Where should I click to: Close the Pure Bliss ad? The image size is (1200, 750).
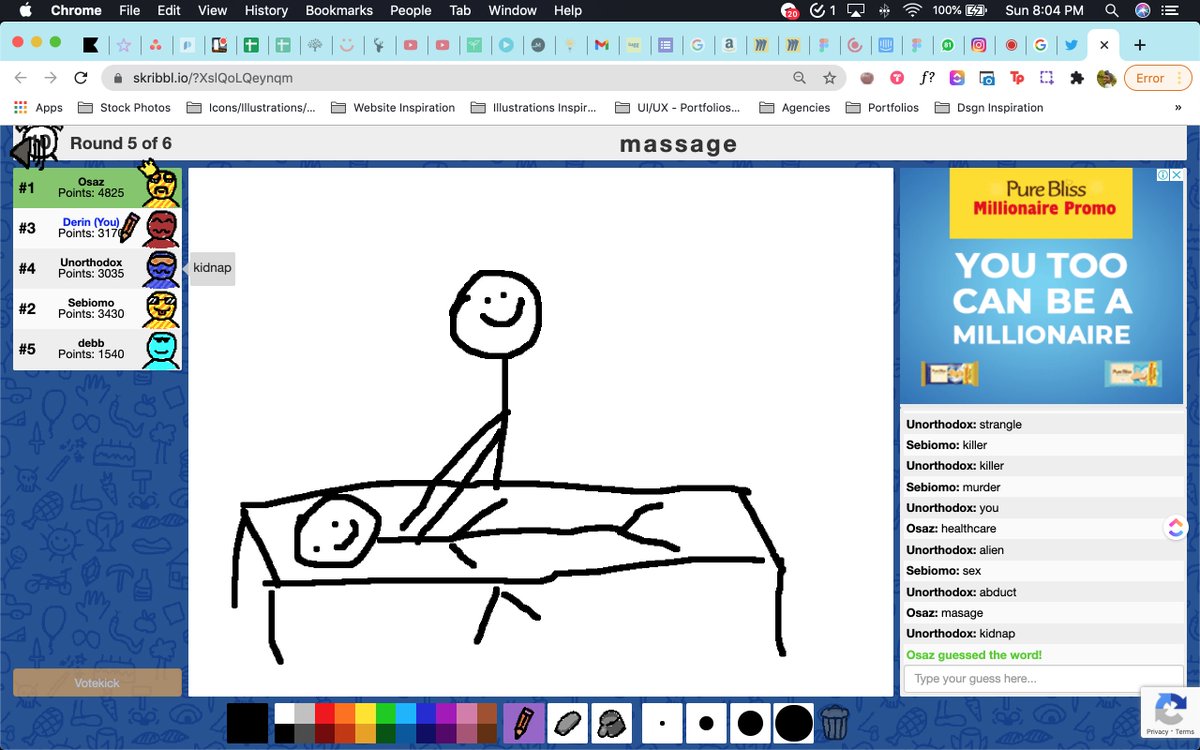coord(1177,175)
